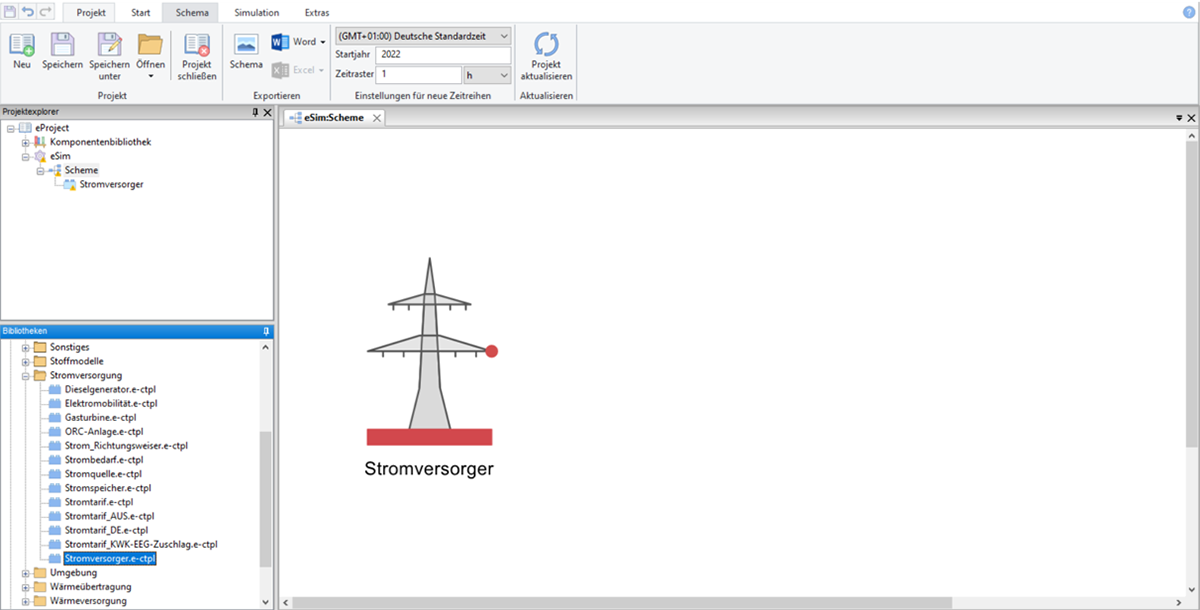Close project with Projekt schließen icon
Image resolution: width=1200 pixels, height=610 pixels.
[x=197, y=45]
